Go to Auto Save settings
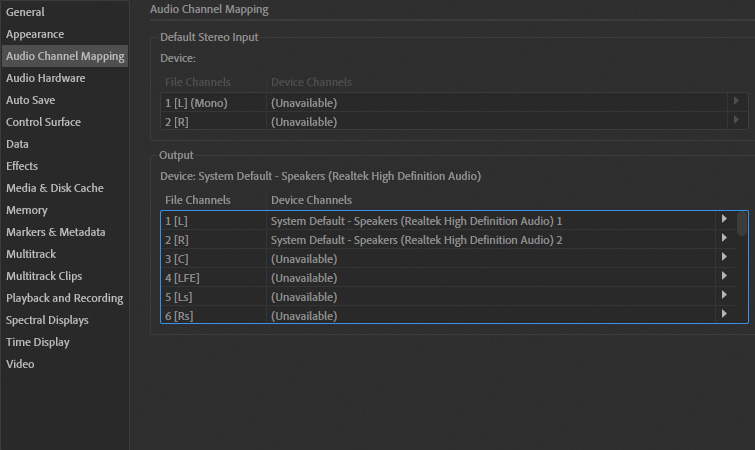Image resolution: width=755 pixels, height=450 pixels. pyautogui.click(x=30, y=100)
